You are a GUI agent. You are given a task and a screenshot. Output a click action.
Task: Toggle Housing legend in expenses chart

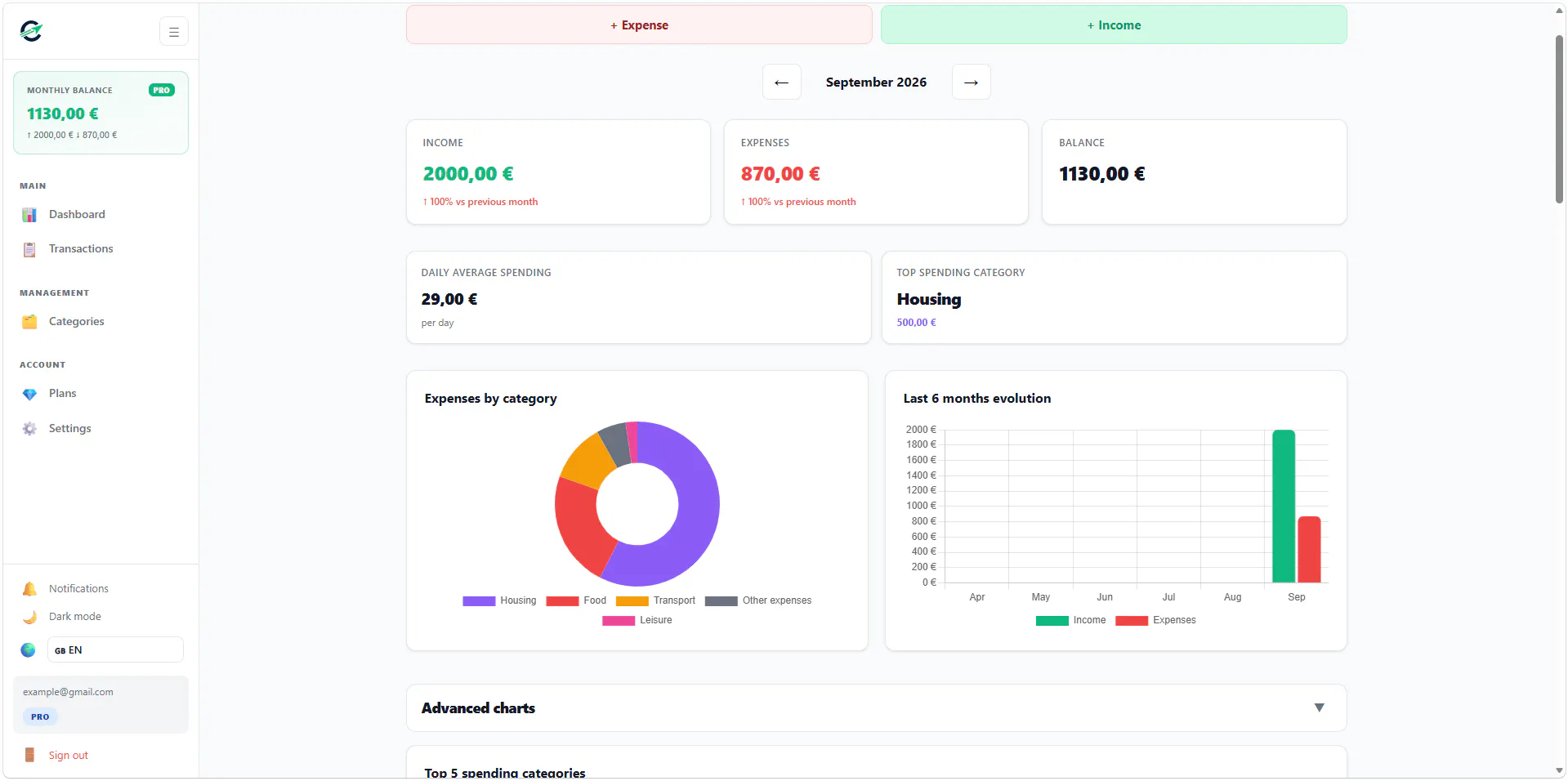coord(499,600)
